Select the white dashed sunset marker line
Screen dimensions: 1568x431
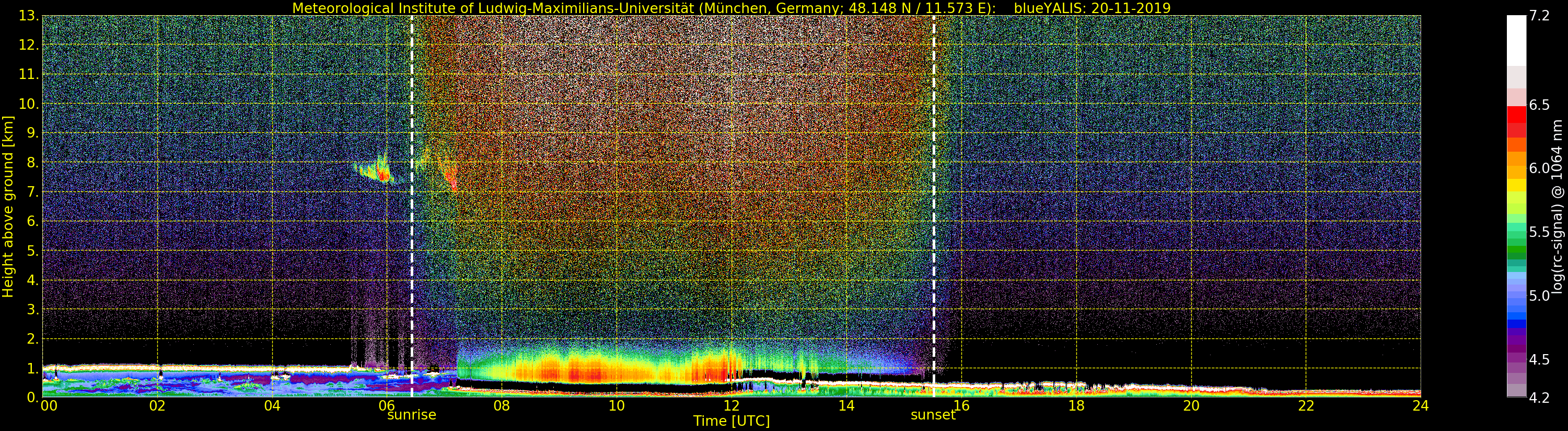[x=933, y=206]
